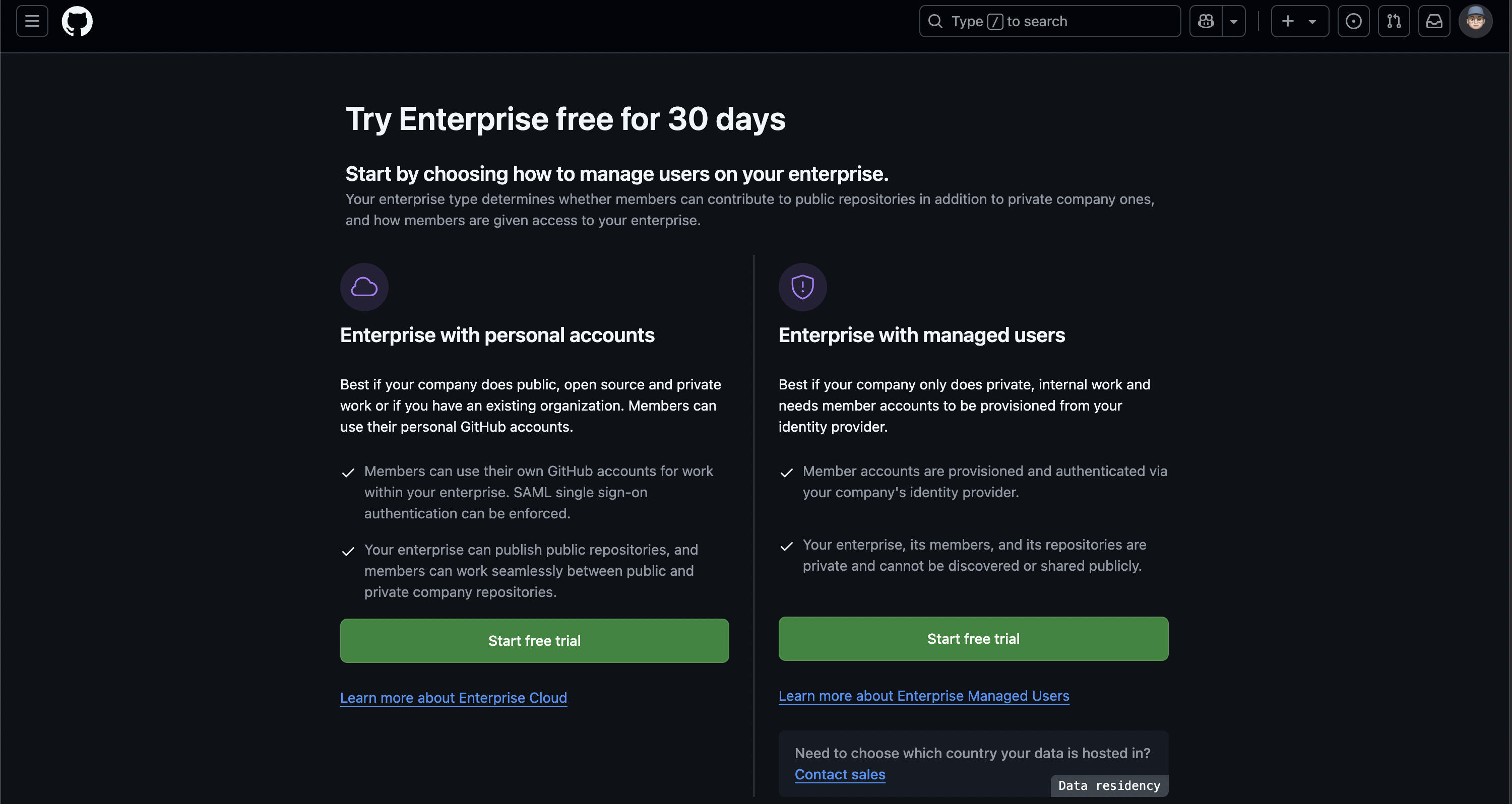1512x804 pixels.
Task: Click the shield icon above managed users
Action: [802, 287]
